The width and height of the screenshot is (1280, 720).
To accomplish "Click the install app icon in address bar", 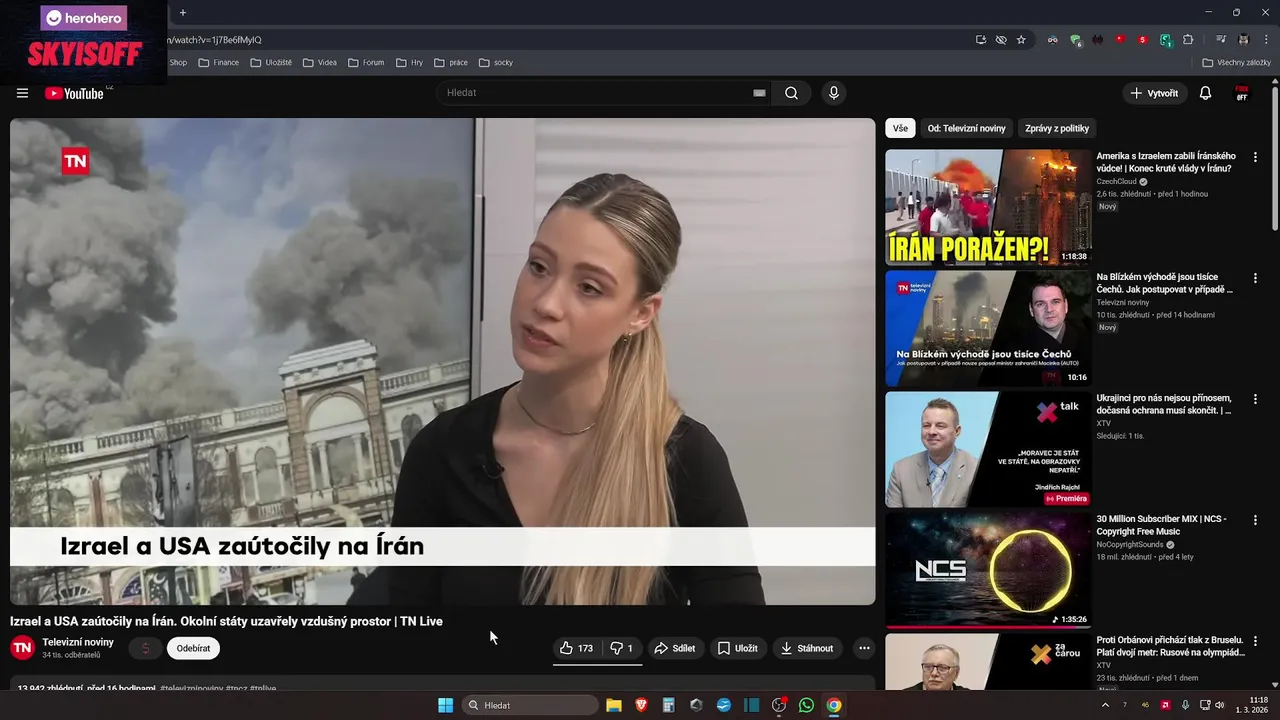I will pos(981,40).
